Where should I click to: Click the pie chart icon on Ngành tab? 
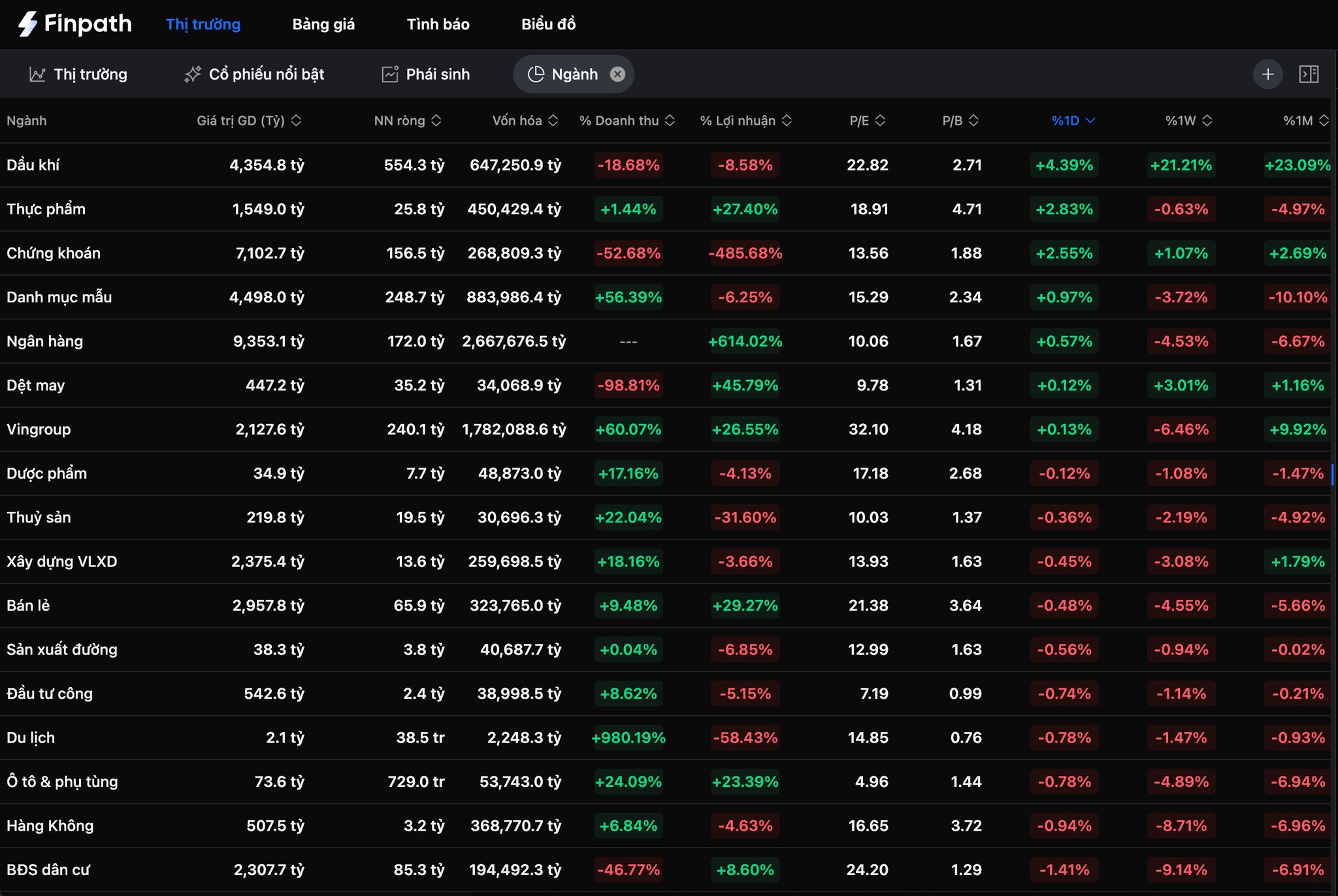point(536,74)
